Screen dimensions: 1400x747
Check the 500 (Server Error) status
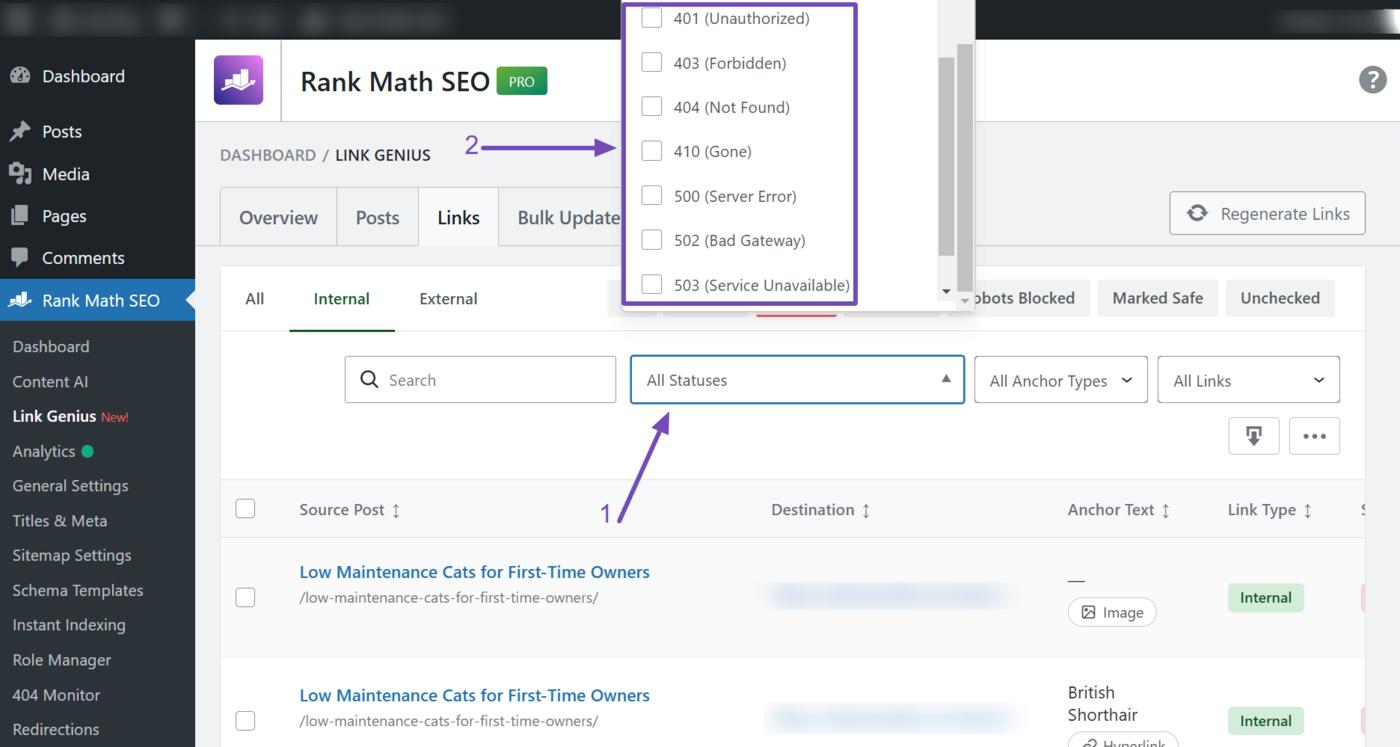[652, 196]
